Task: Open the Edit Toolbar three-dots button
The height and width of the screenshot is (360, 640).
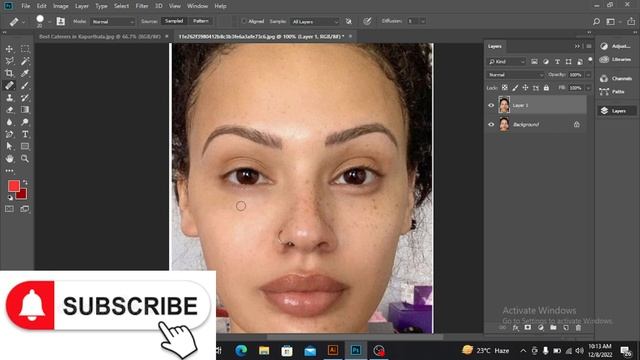Action: pos(9,171)
